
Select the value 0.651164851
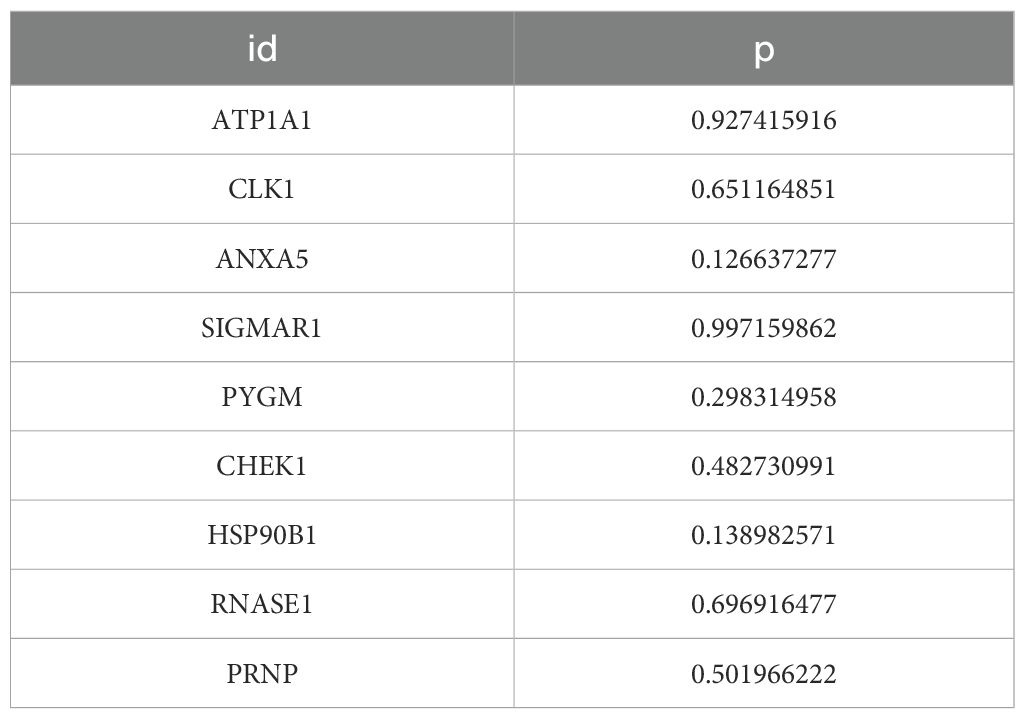click(x=764, y=190)
